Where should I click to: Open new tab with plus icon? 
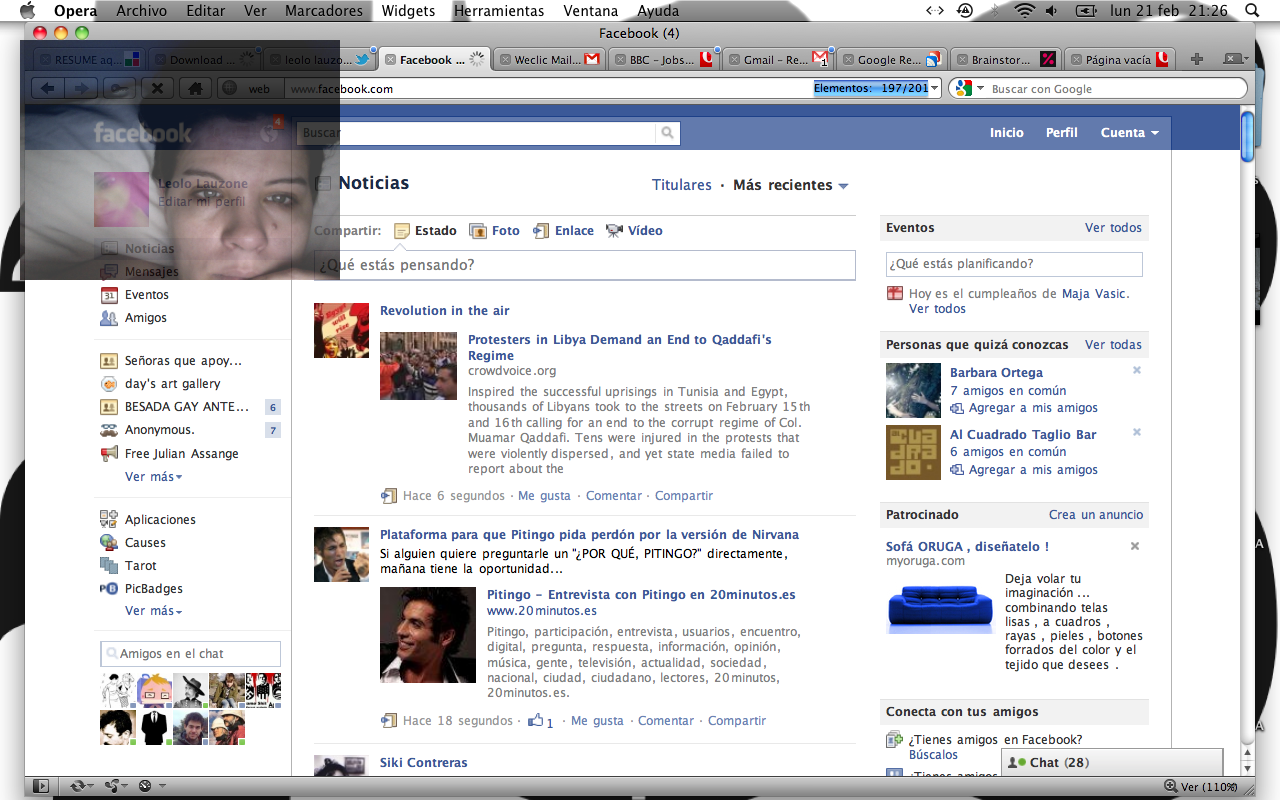[x=1197, y=60]
